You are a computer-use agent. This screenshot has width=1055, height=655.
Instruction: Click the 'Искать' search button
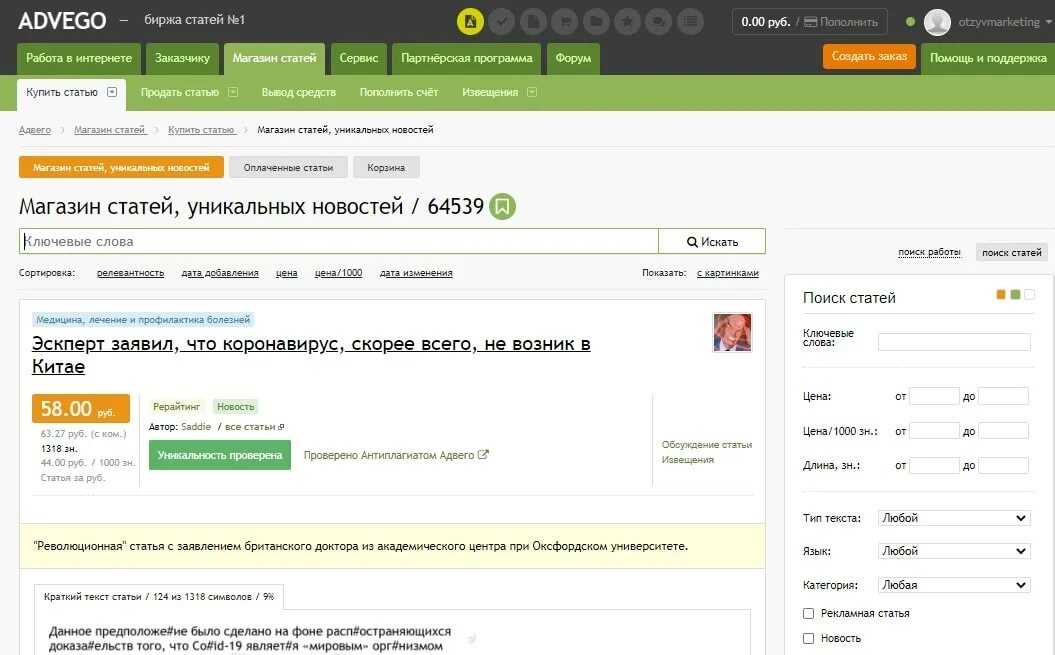712,242
